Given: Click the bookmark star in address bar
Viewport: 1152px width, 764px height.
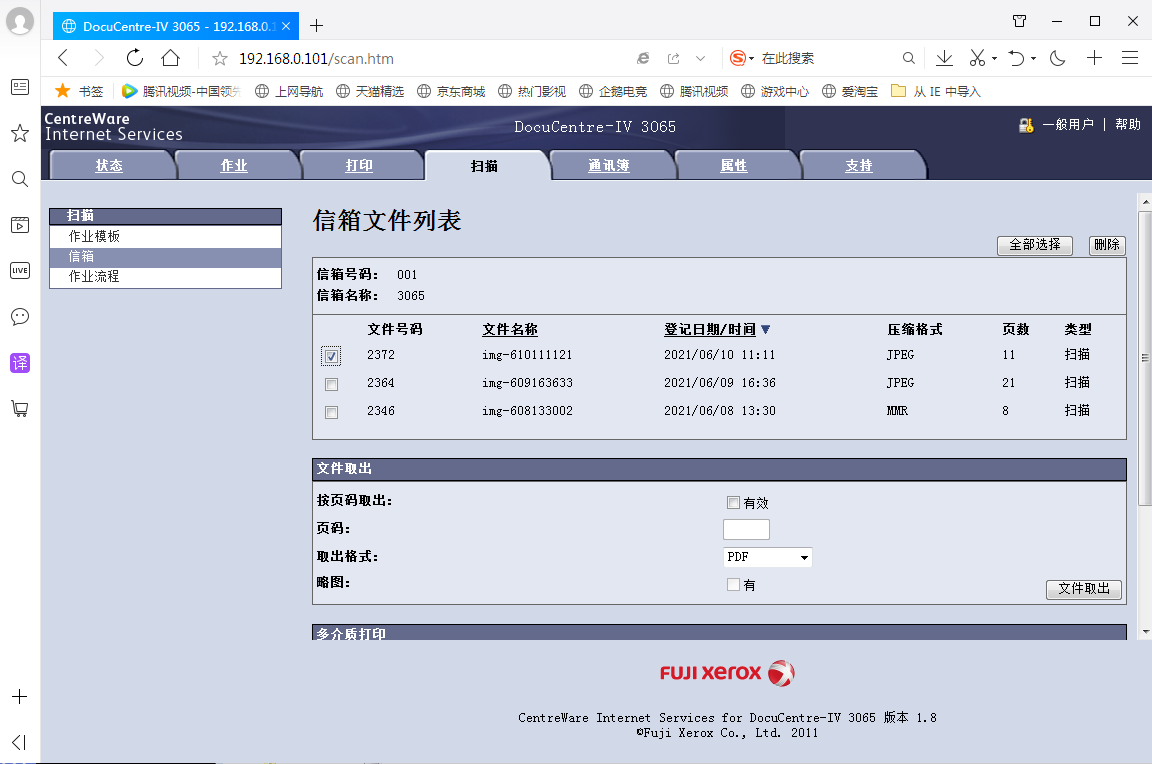Looking at the screenshot, I should (x=220, y=59).
